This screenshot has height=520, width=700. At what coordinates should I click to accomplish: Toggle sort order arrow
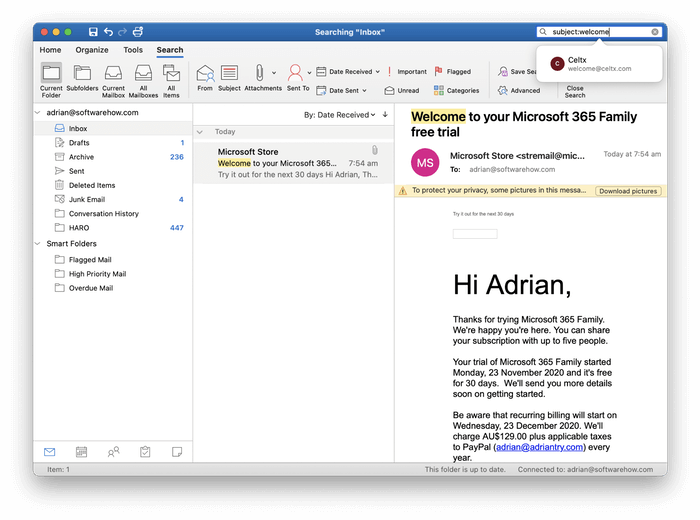point(385,115)
